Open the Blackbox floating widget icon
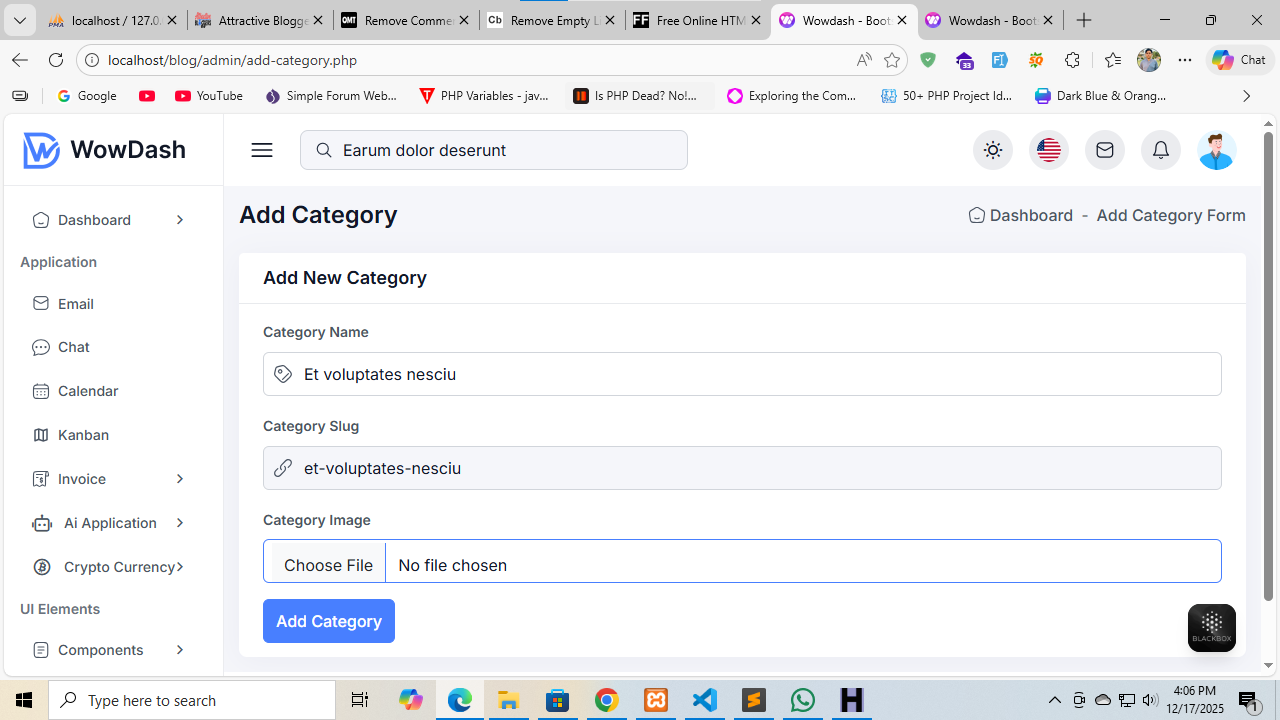The height and width of the screenshot is (720, 1280). pos(1211,628)
